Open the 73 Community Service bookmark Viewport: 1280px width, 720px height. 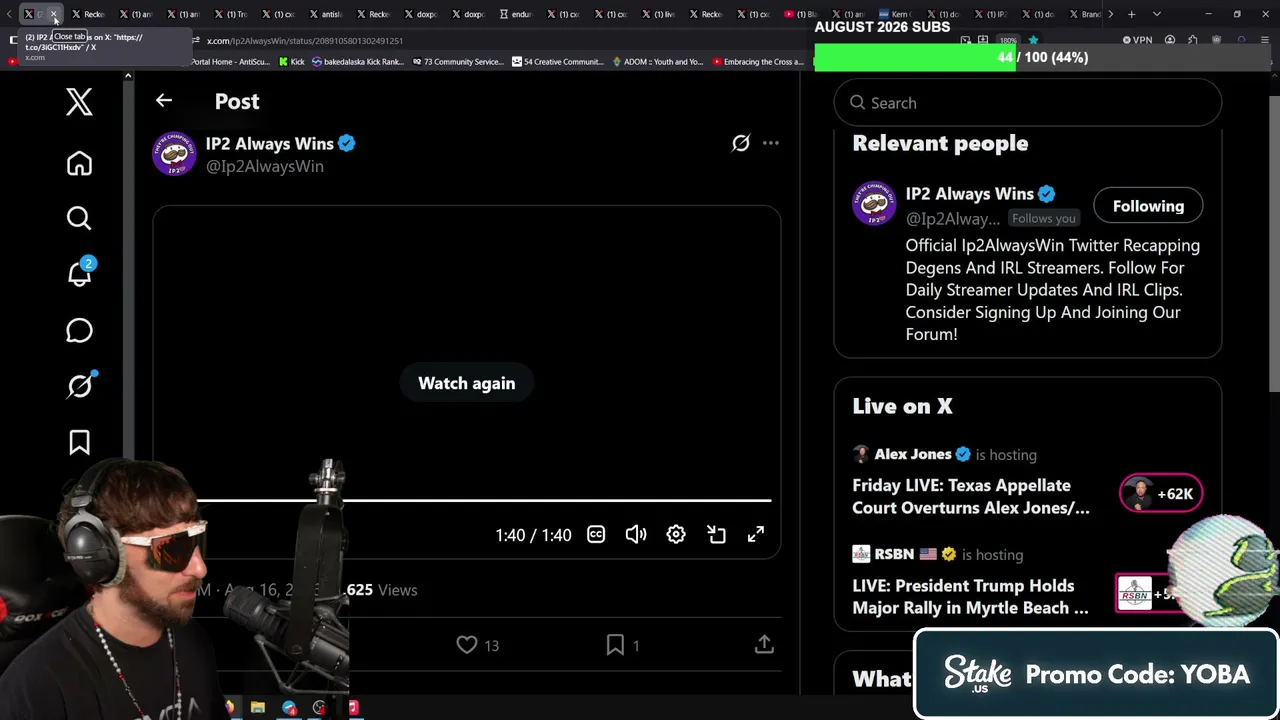(457, 62)
